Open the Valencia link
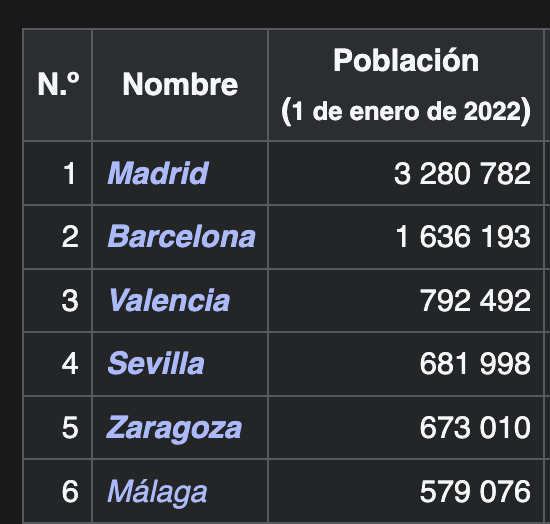 169,300
